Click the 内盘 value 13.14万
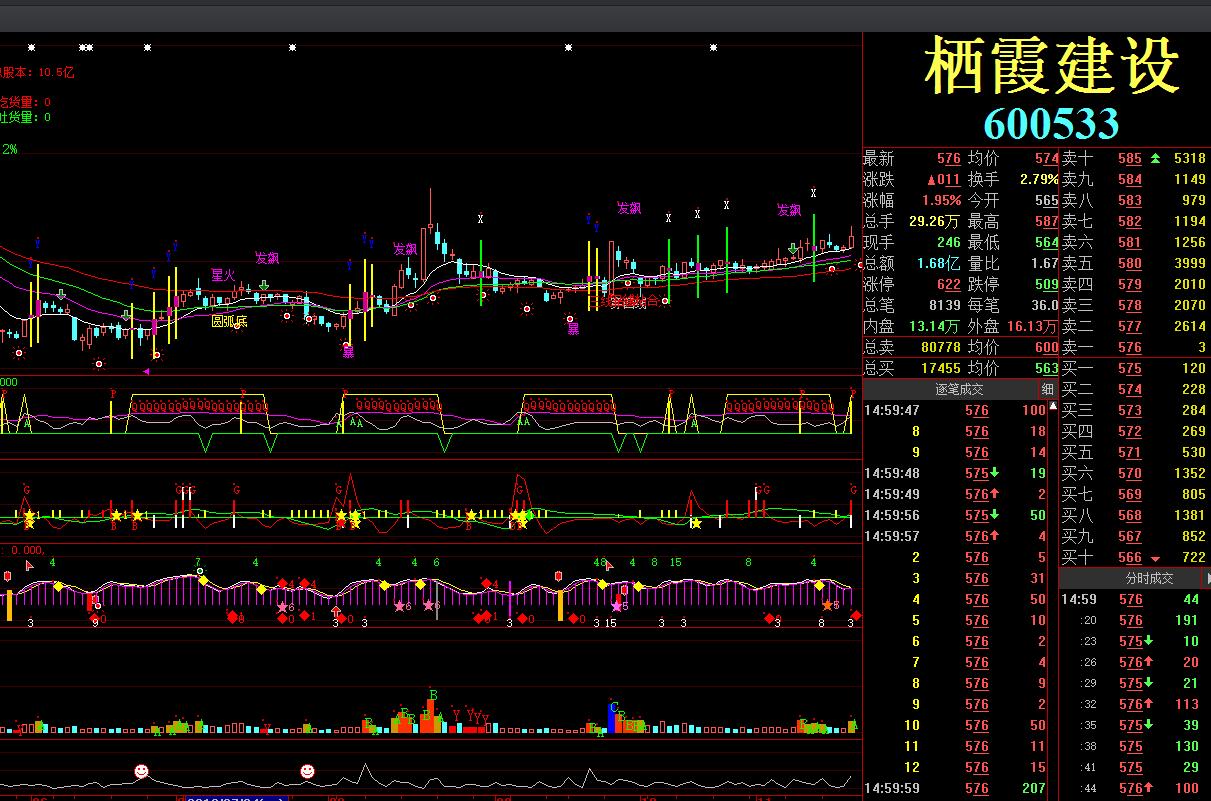1211x801 pixels. pyautogui.click(x=934, y=326)
